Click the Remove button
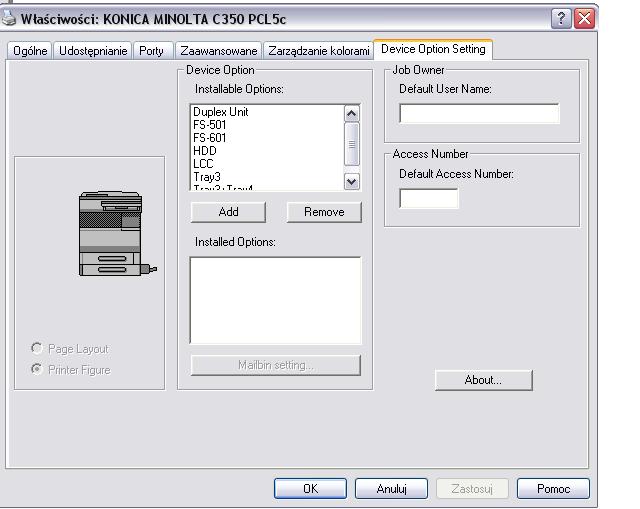 click(x=324, y=212)
